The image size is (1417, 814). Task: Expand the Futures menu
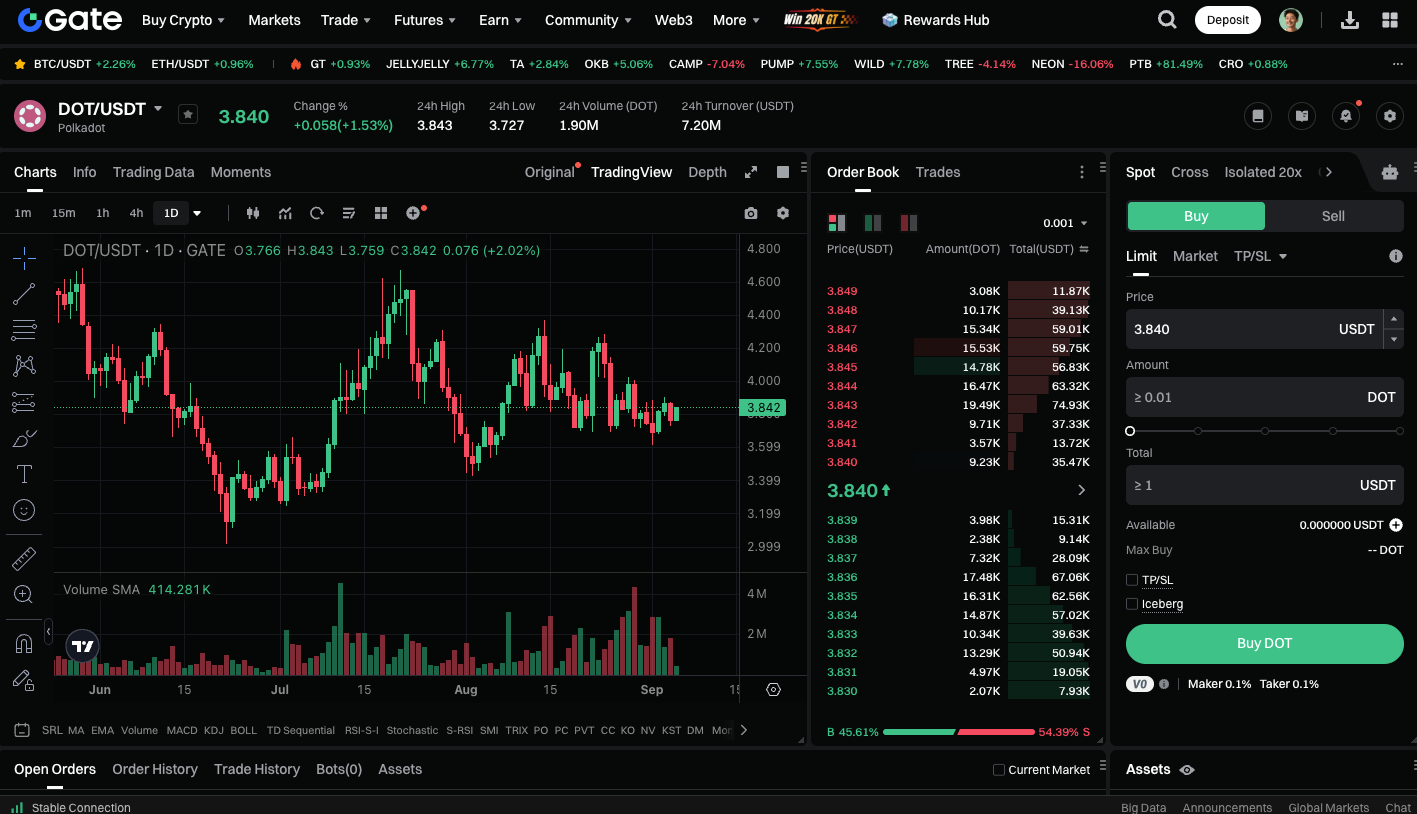[426, 20]
